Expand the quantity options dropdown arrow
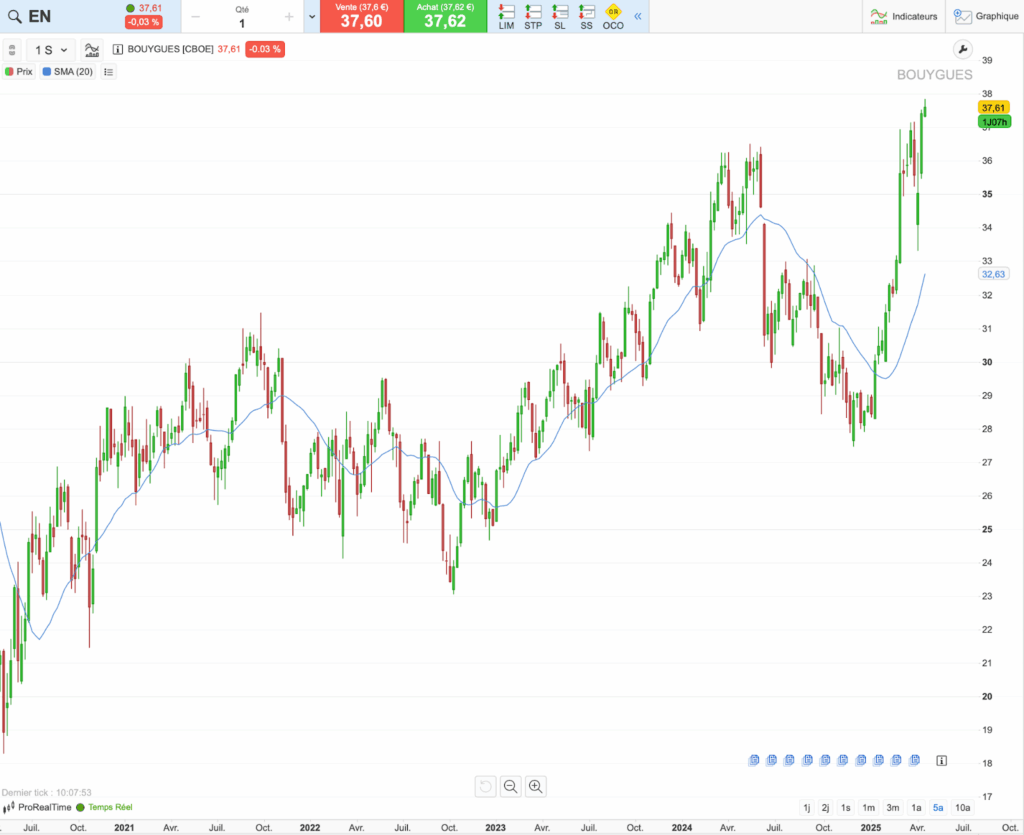The height and width of the screenshot is (835, 1024). coord(312,17)
